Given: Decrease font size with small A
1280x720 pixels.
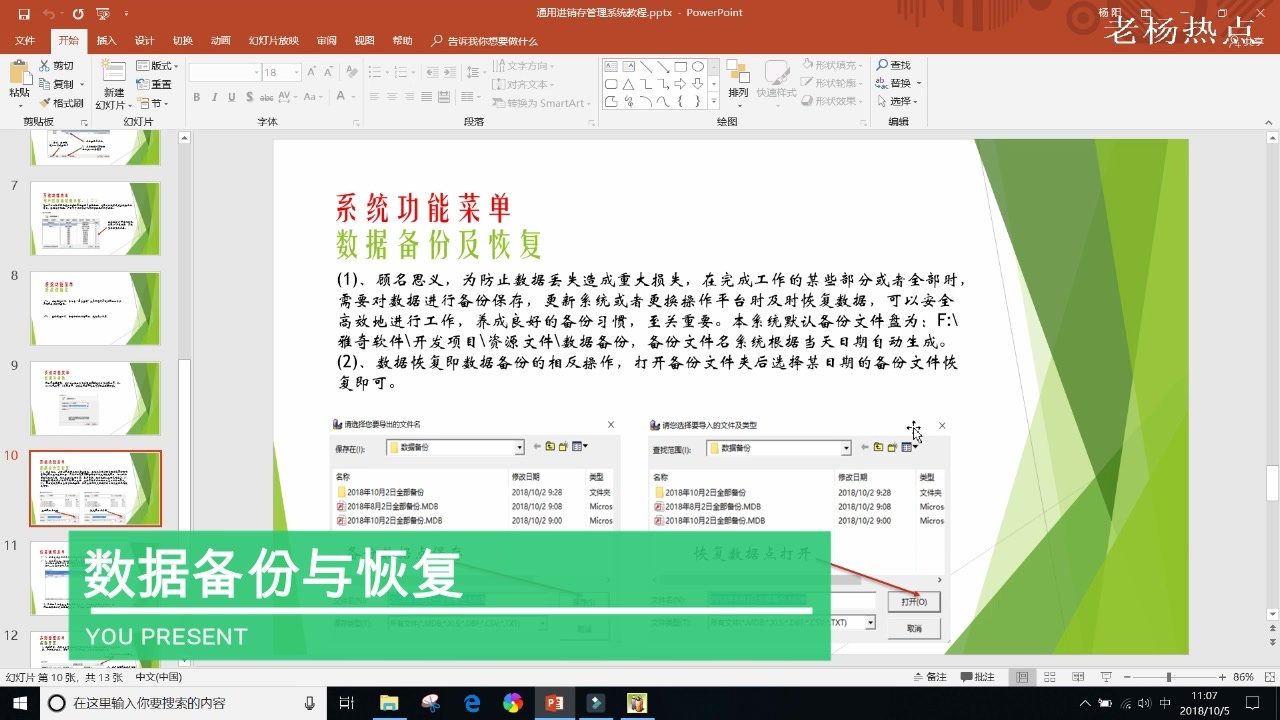Looking at the screenshot, I should coord(328,72).
